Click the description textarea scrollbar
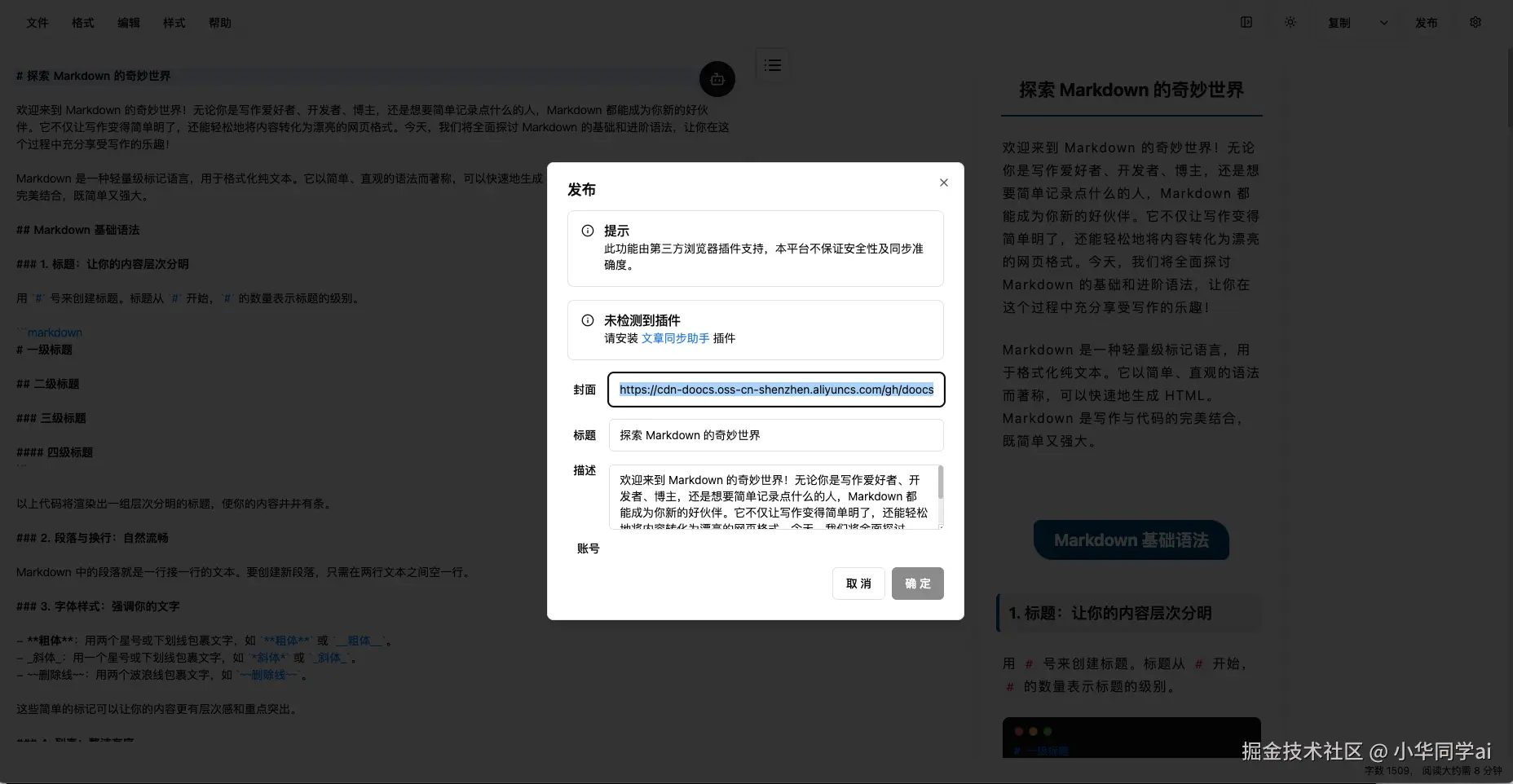Viewport: 1513px width, 784px height. coord(940,482)
